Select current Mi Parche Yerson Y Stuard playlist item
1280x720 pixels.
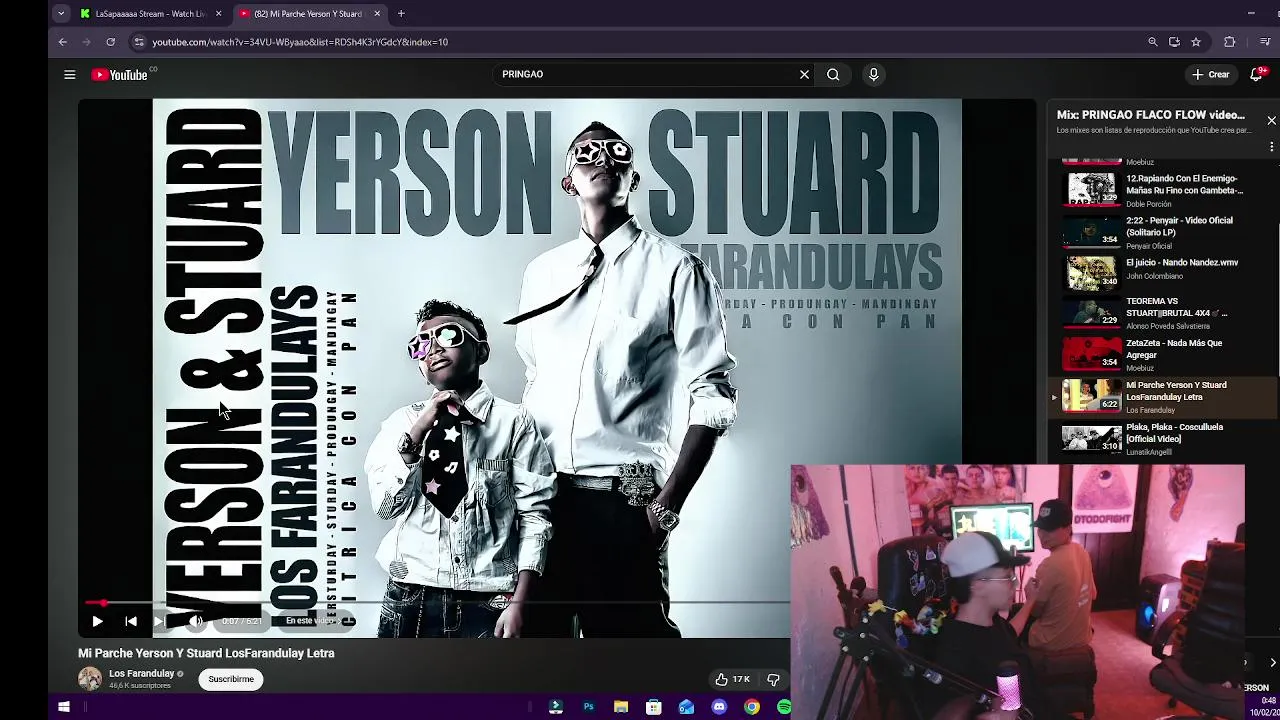tap(1163, 396)
